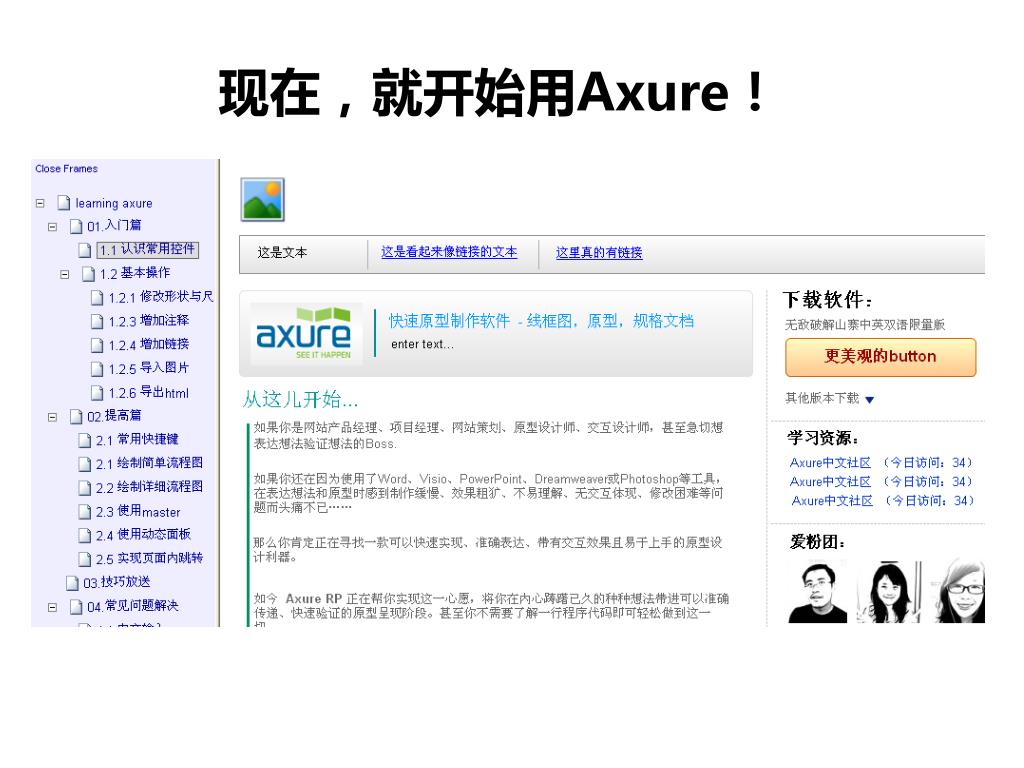Open 2.4 使用动态面板 page
Viewport: 1024px width, 768px height.
click(144, 536)
